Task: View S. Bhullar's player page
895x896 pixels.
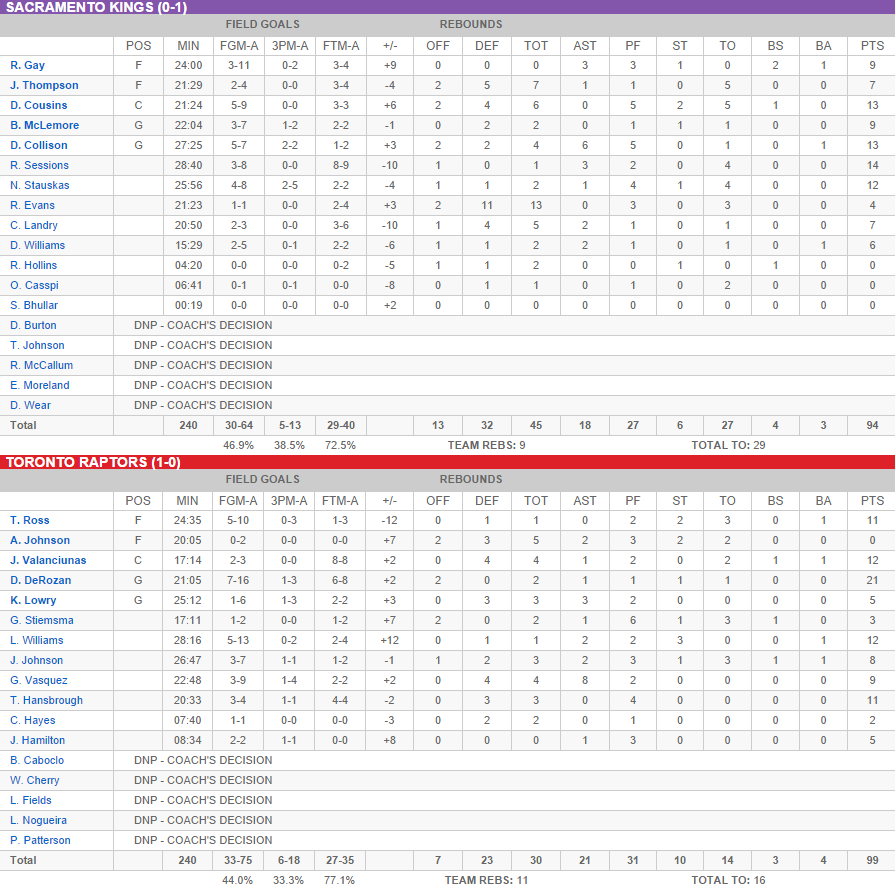Action: (34, 305)
